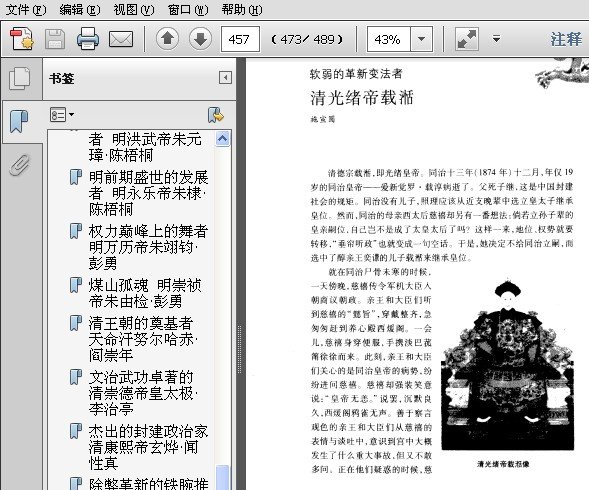Screen dimensions: 589x490
Task: Open bookmark 文治武功卓著的清崇德帝皇太极
Action: coord(142,393)
